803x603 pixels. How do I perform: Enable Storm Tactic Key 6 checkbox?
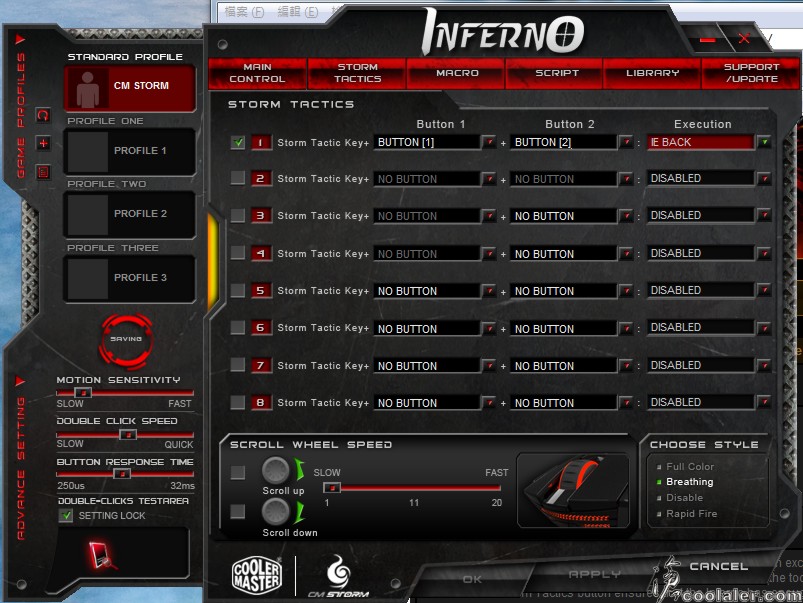(x=238, y=327)
